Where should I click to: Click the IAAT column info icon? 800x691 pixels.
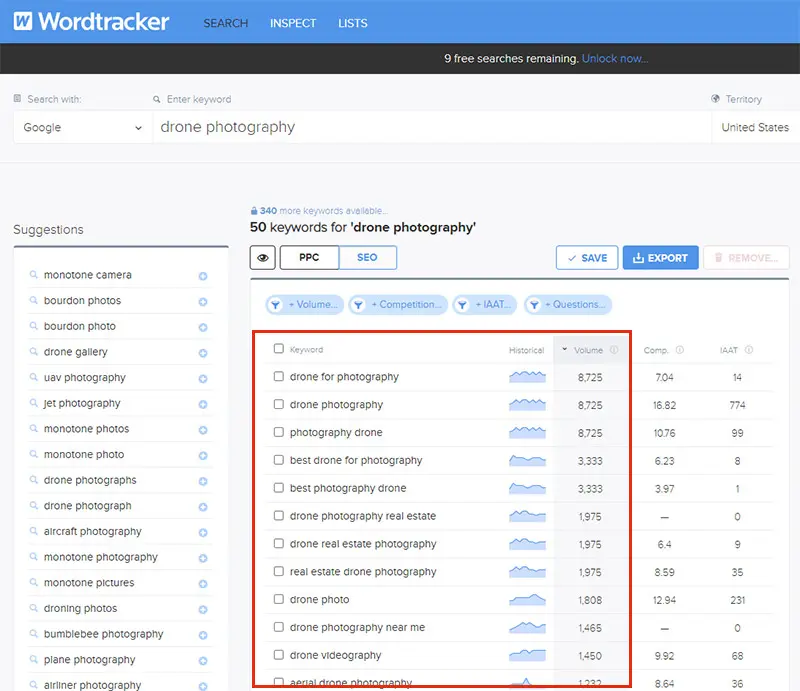point(749,350)
